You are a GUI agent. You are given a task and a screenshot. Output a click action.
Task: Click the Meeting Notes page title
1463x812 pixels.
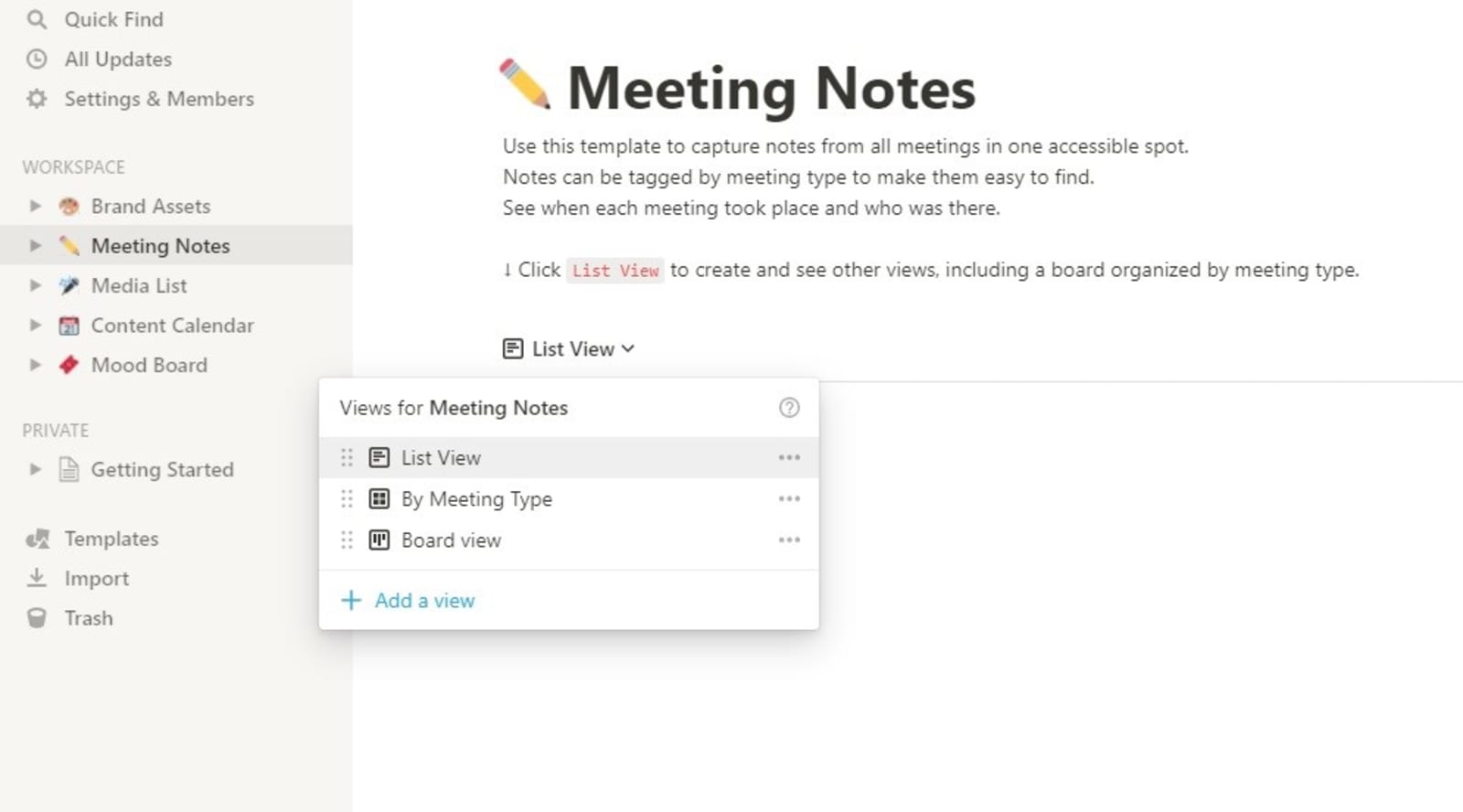pyautogui.click(x=771, y=88)
